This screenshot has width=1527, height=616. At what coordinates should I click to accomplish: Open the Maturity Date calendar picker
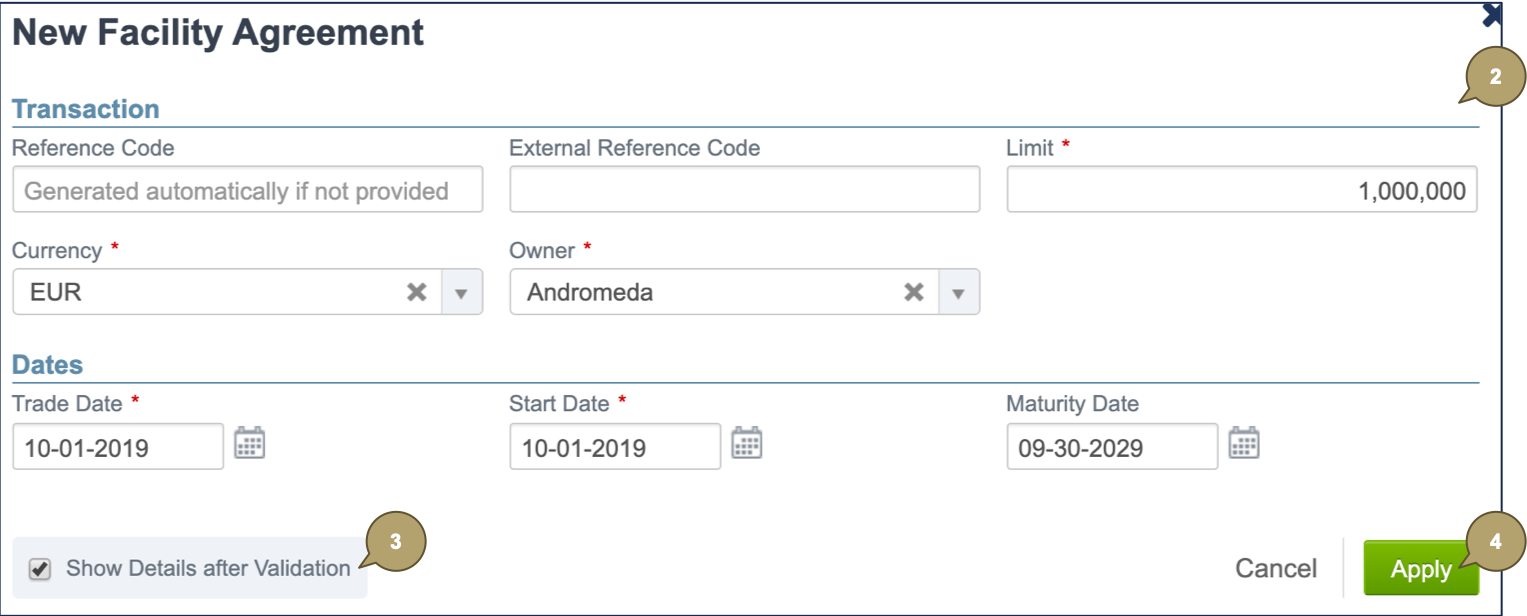click(x=1243, y=443)
